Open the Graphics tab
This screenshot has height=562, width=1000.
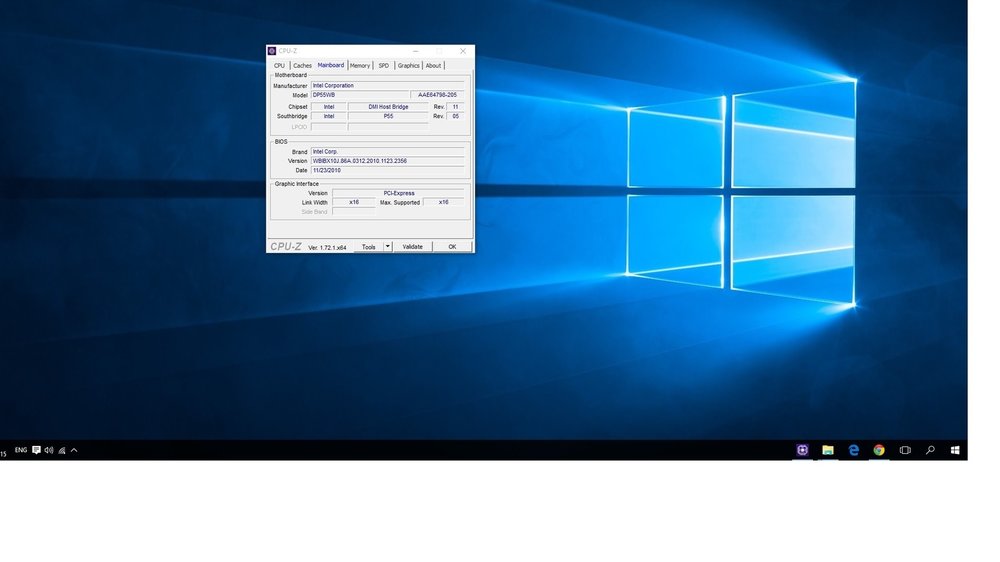click(408, 66)
